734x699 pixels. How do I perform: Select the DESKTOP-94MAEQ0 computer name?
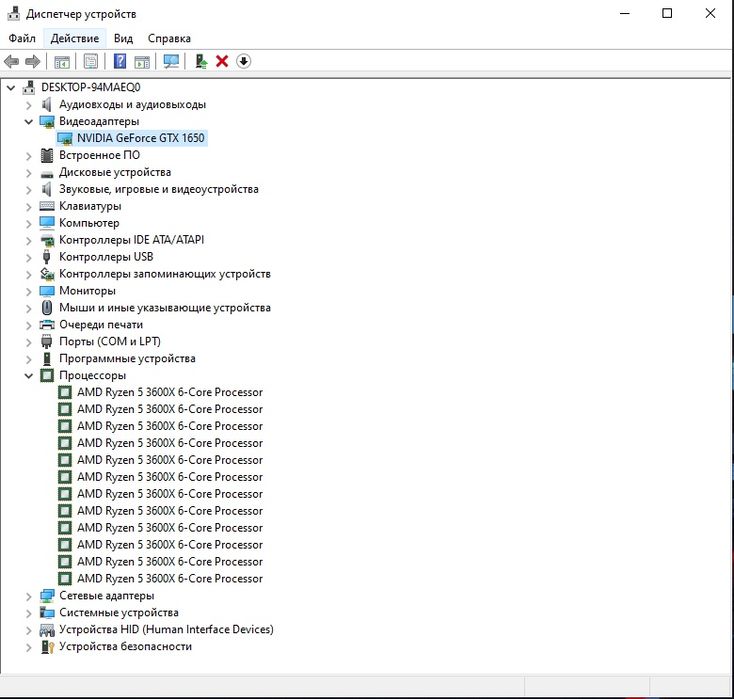coord(91,88)
